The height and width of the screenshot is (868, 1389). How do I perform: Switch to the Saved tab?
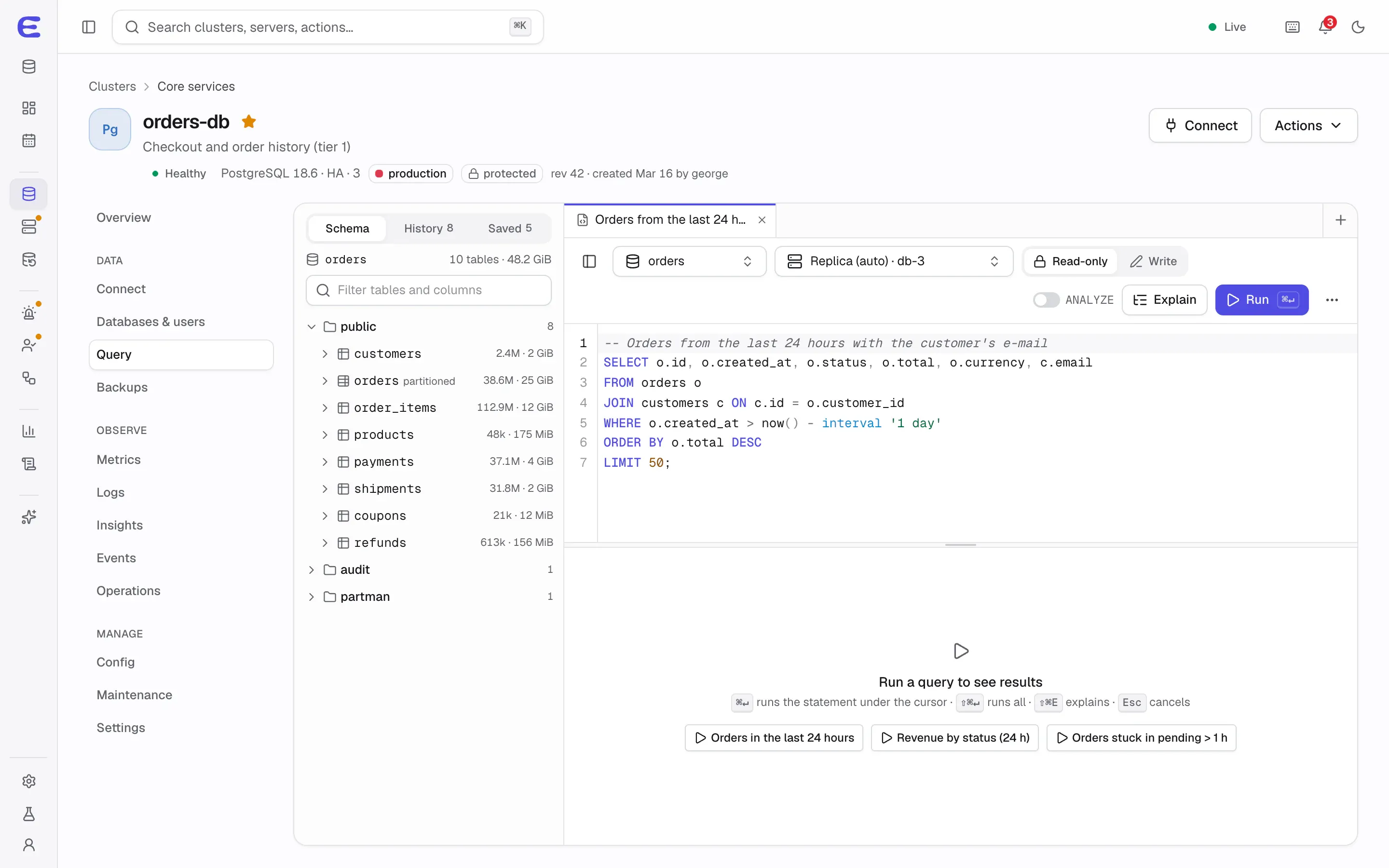coord(510,229)
